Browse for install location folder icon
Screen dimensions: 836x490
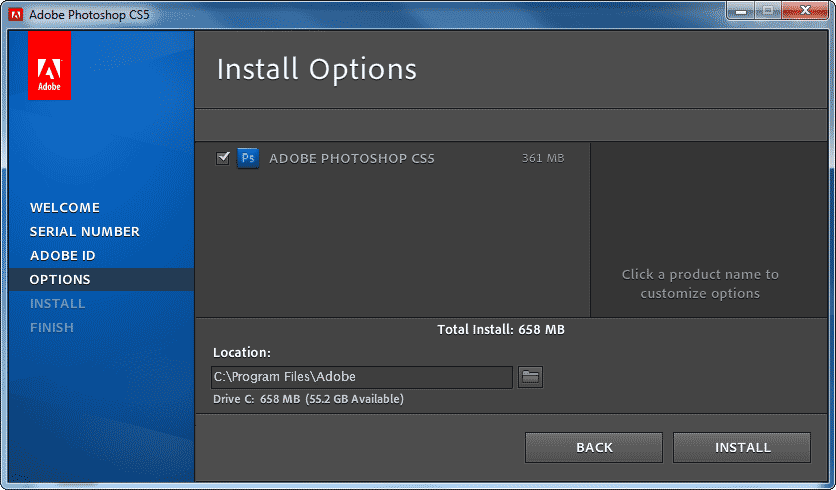(530, 377)
